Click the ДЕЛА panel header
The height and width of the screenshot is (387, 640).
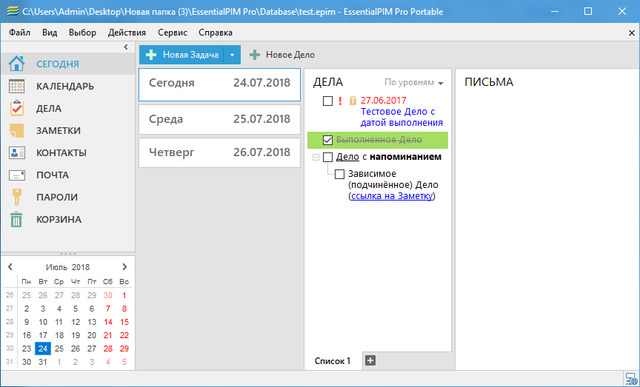328,82
